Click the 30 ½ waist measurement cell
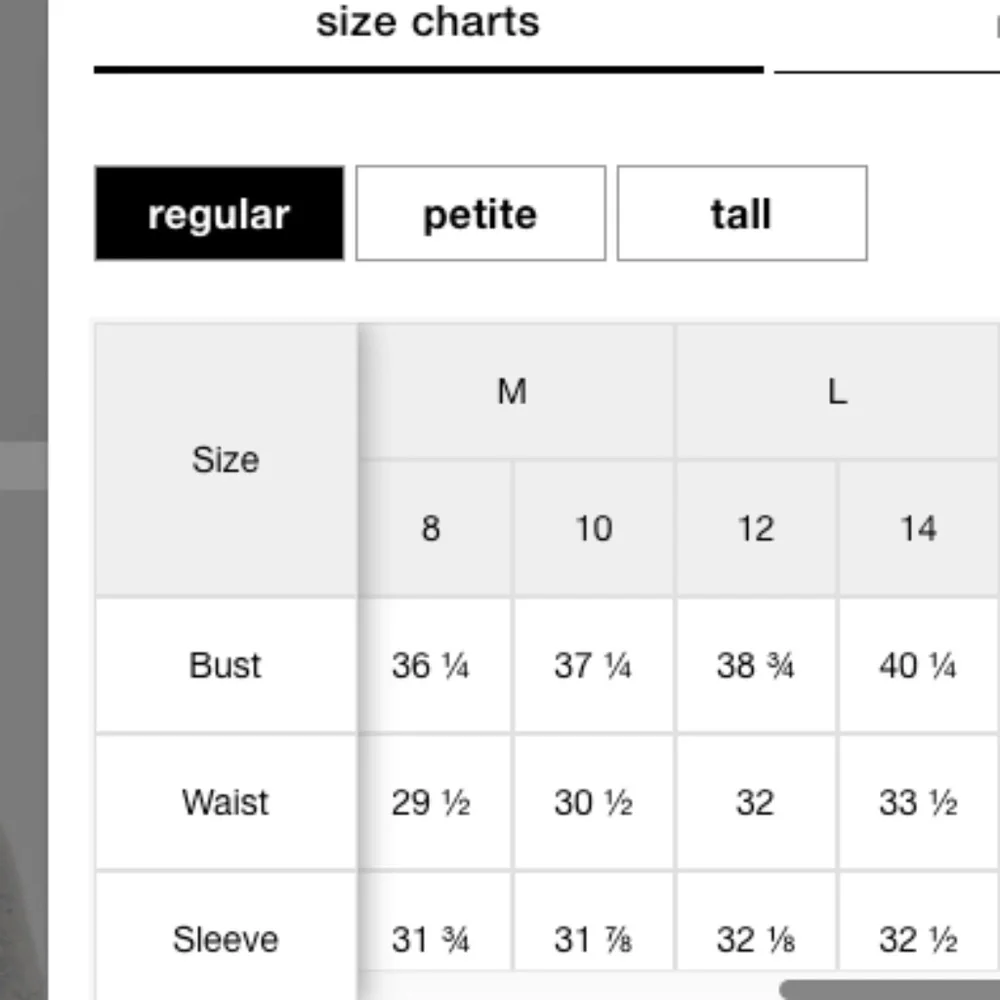This screenshot has height=1000, width=1000. [x=593, y=802]
